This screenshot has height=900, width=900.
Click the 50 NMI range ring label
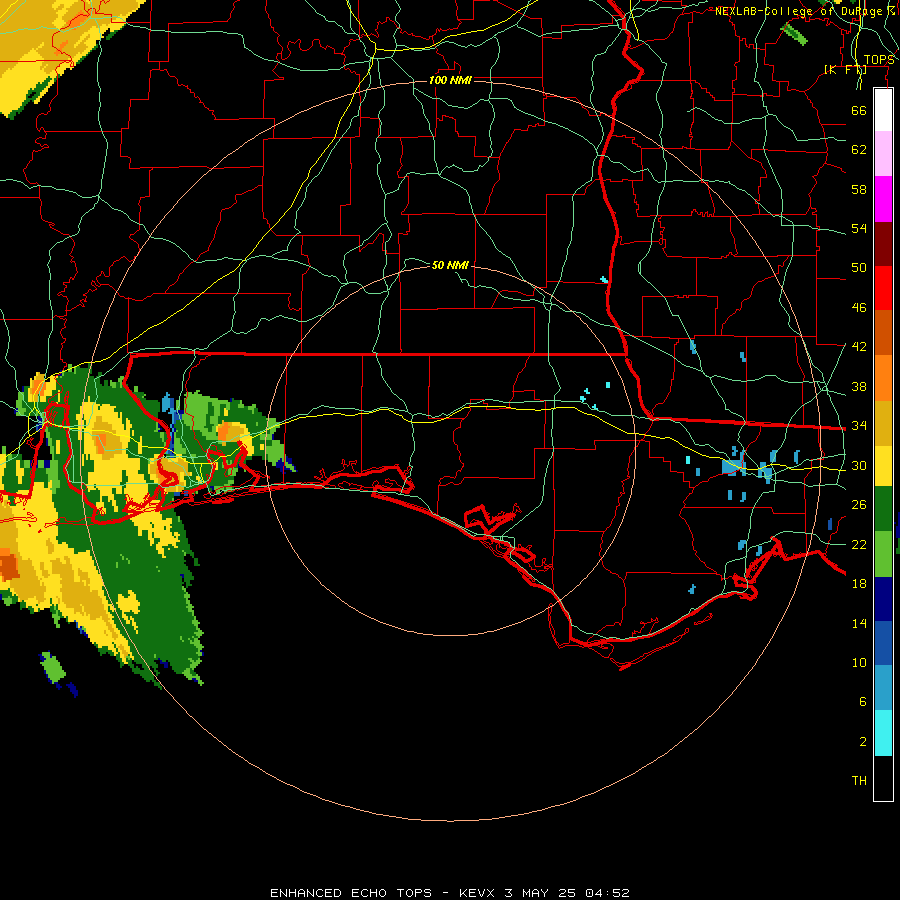(450, 265)
